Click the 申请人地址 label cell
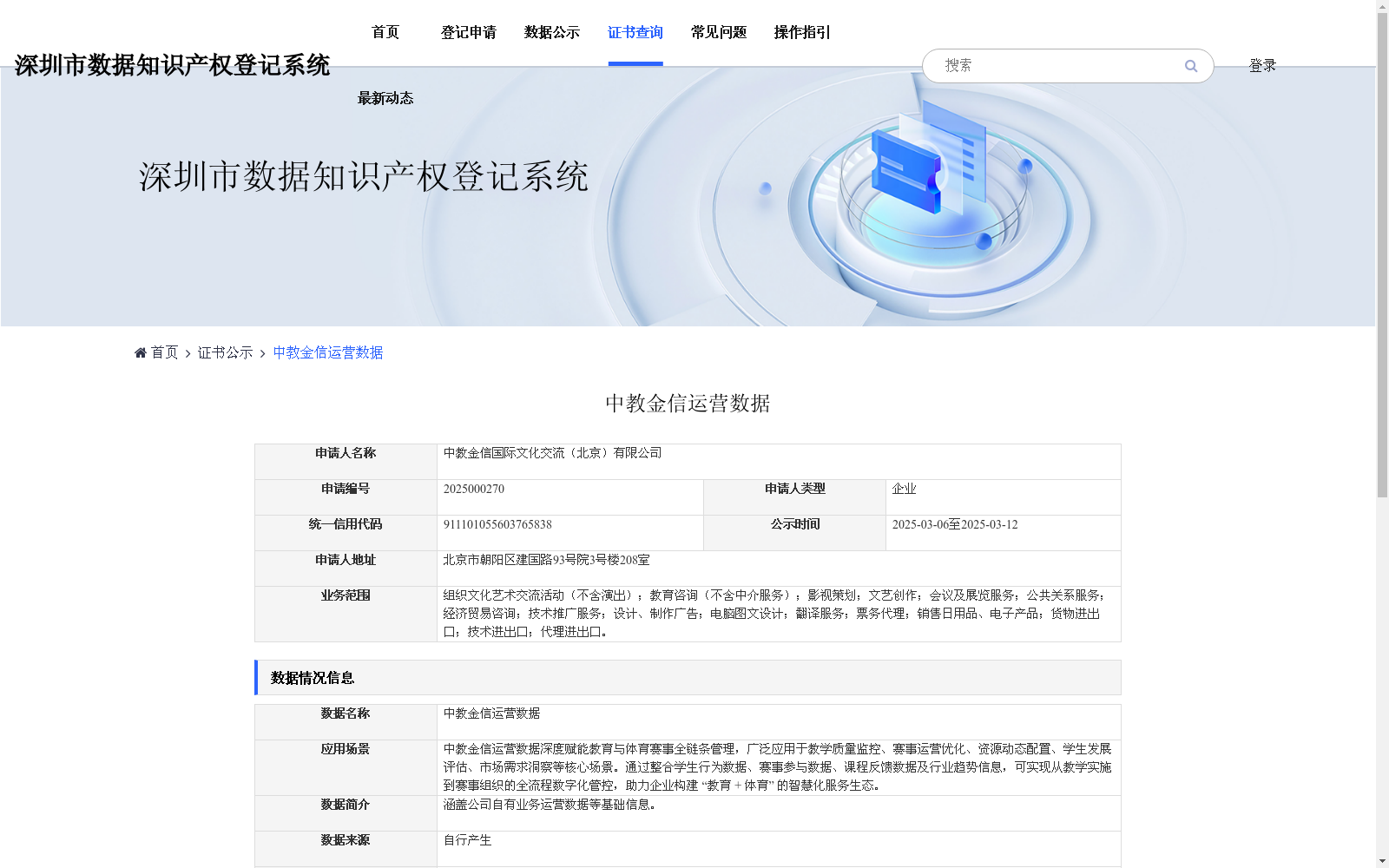The width and height of the screenshot is (1389, 868). tap(346, 569)
